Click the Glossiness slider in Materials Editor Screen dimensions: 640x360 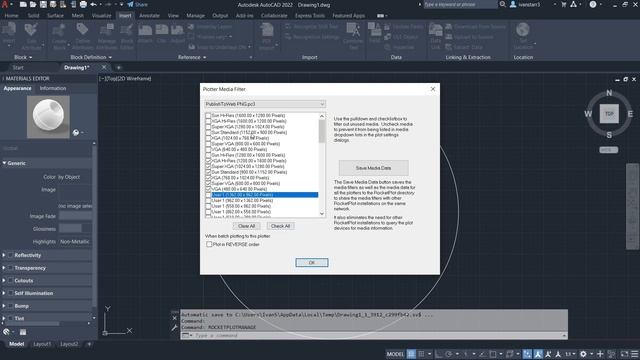point(75,229)
